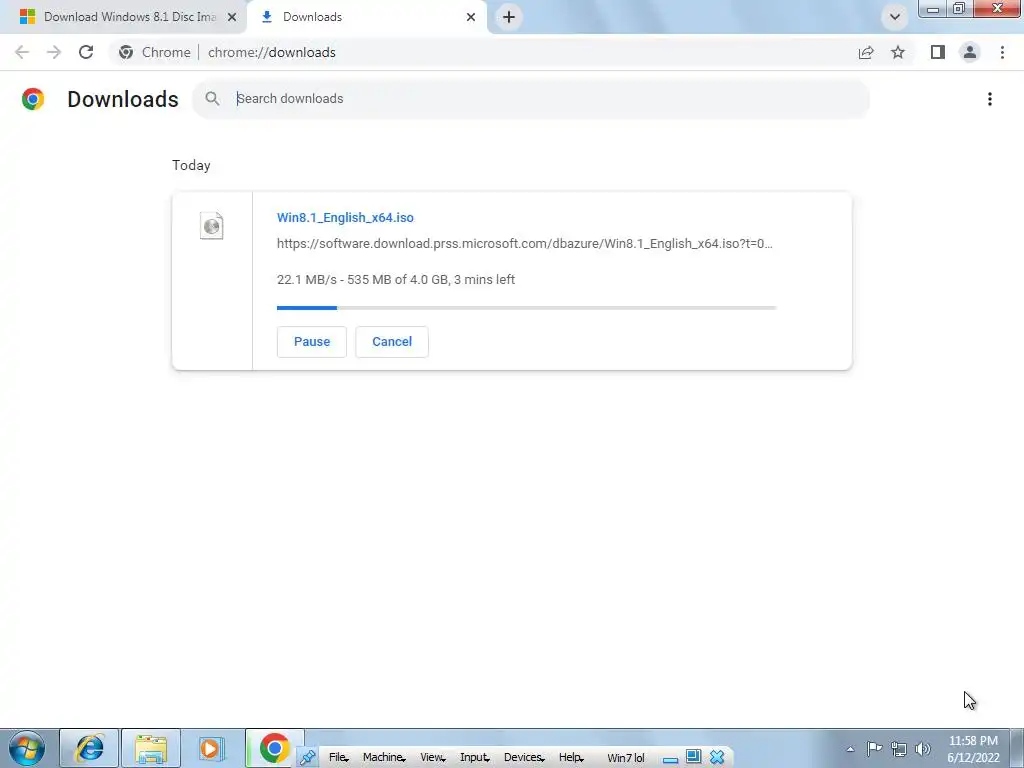This screenshot has height=768, width=1024.
Task: Click the Win7 lol VM name label
Action: tap(626, 758)
